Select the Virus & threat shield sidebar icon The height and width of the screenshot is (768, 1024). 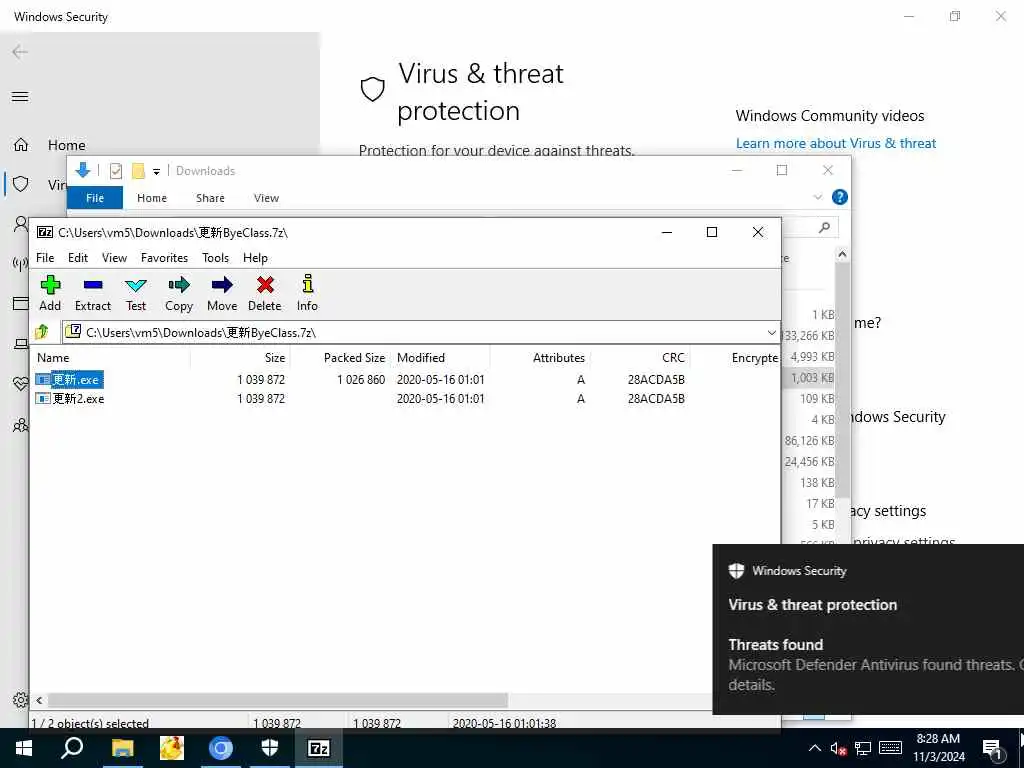click(21, 184)
